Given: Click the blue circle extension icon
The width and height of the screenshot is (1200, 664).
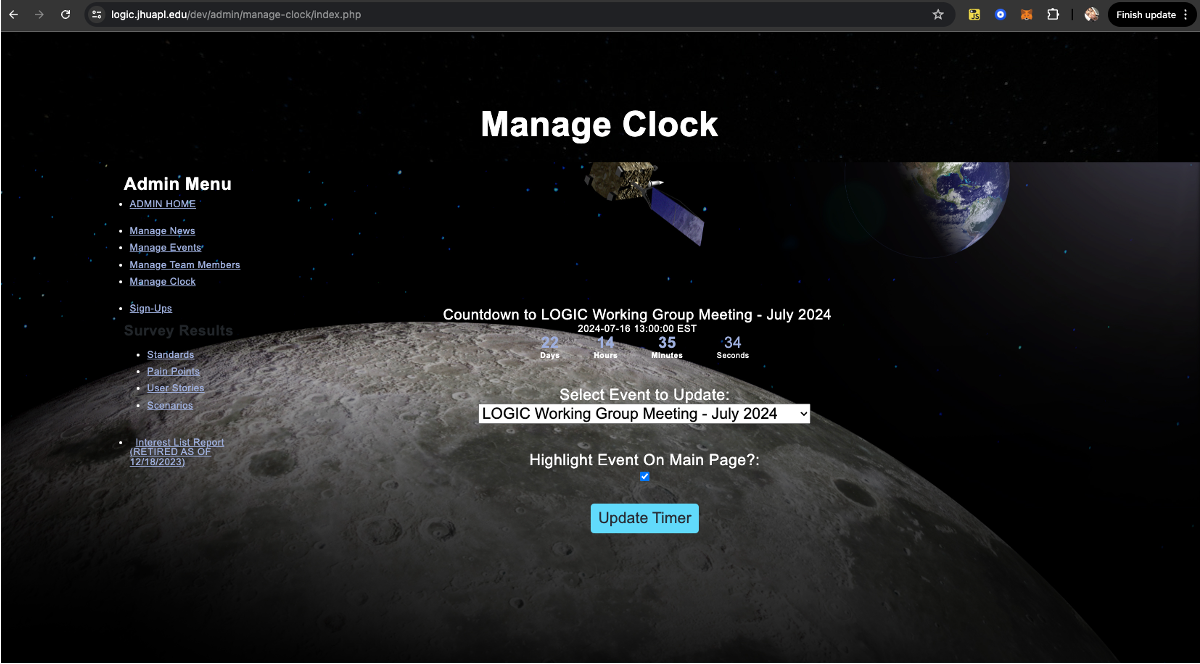Looking at the screenshot, I should pyautogui.click(x=1000, y=15).
